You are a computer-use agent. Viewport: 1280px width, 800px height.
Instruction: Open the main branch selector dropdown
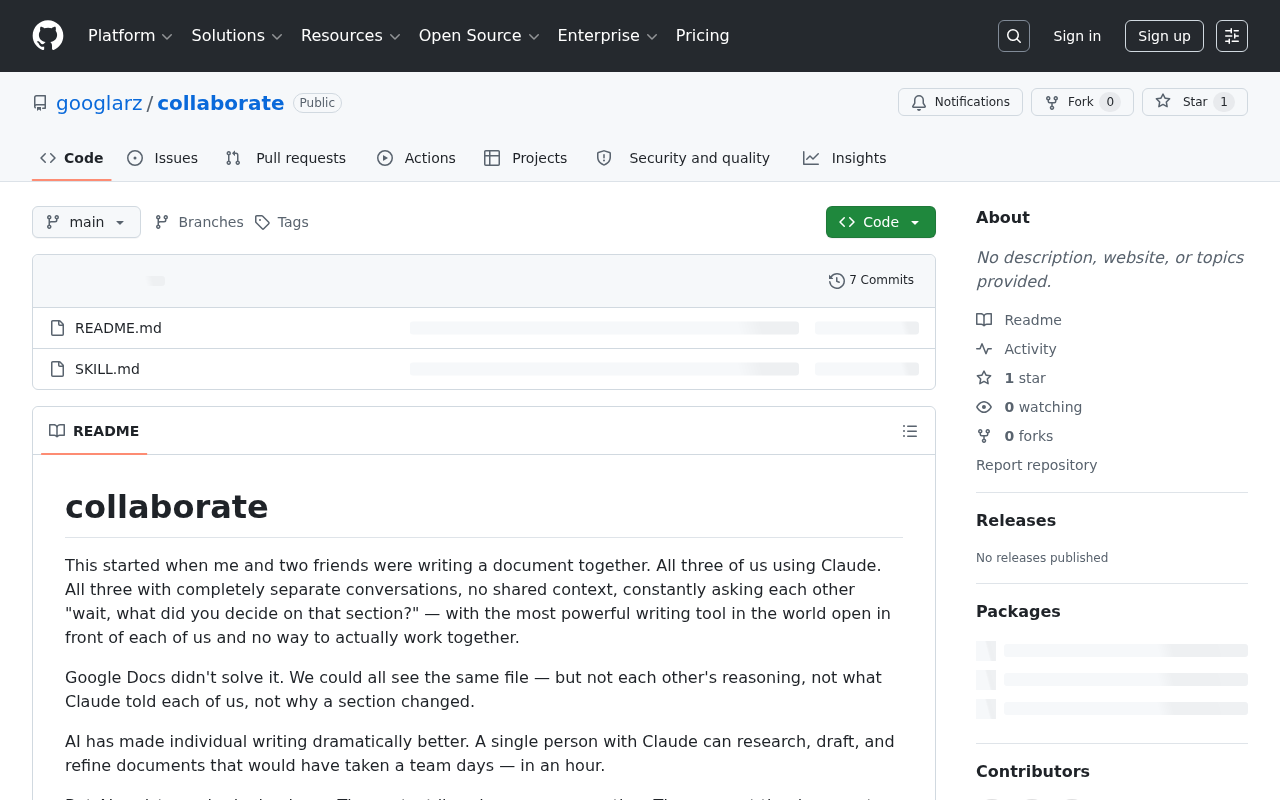pyautogui.click(x=86, y=222)
